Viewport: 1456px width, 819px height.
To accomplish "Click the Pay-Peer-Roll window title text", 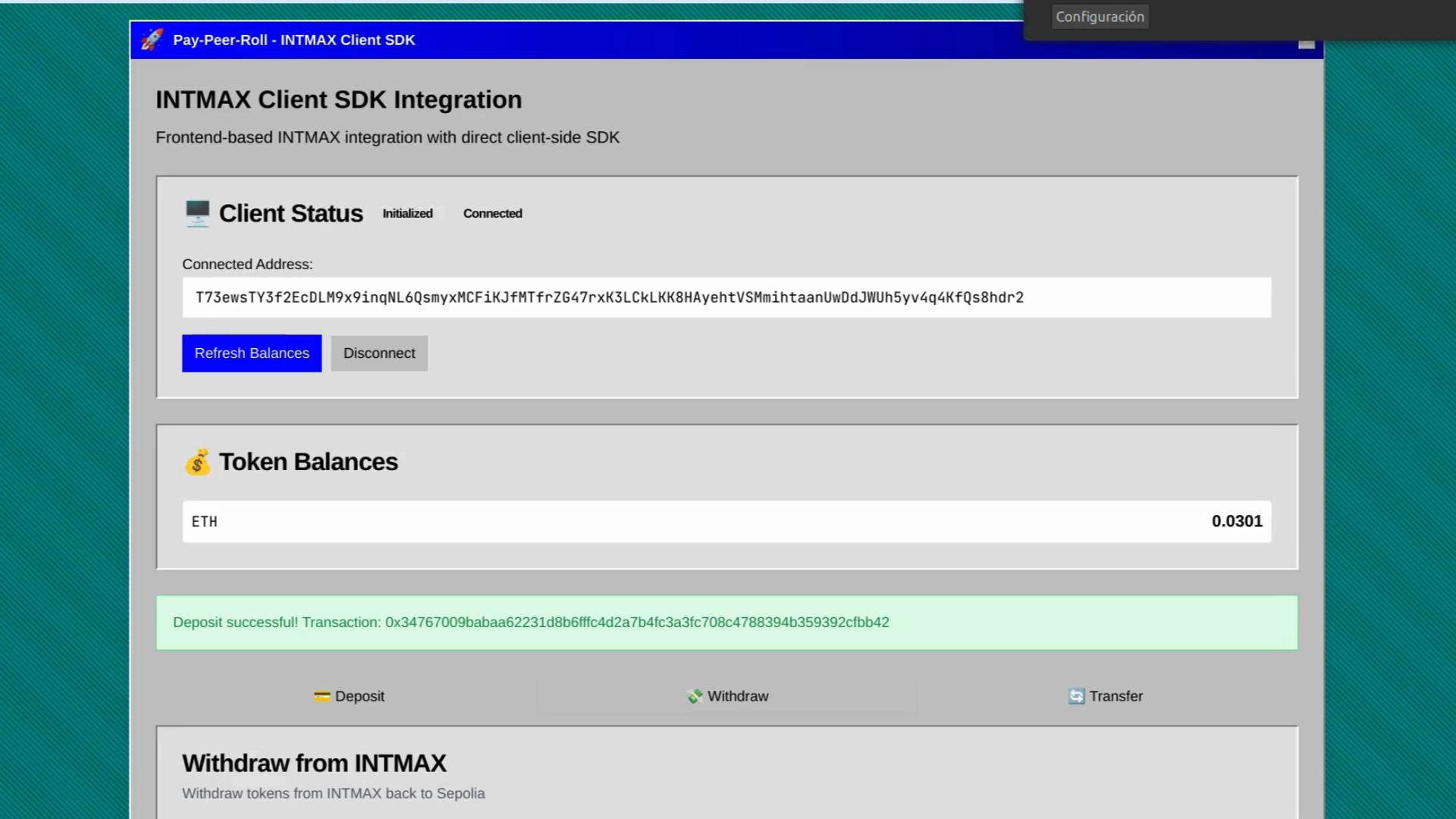I will pyautogui.click(x=294, y=40).
